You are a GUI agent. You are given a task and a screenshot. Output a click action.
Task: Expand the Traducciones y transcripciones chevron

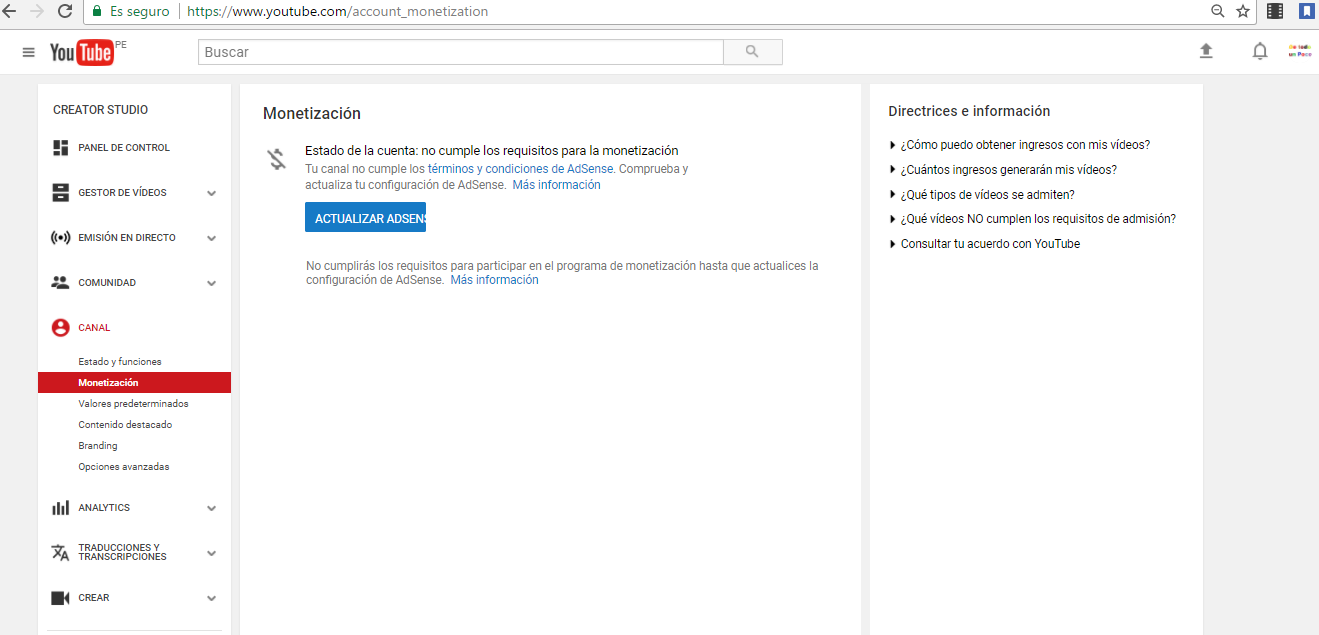pyautogui.click(x=211, y=553)
